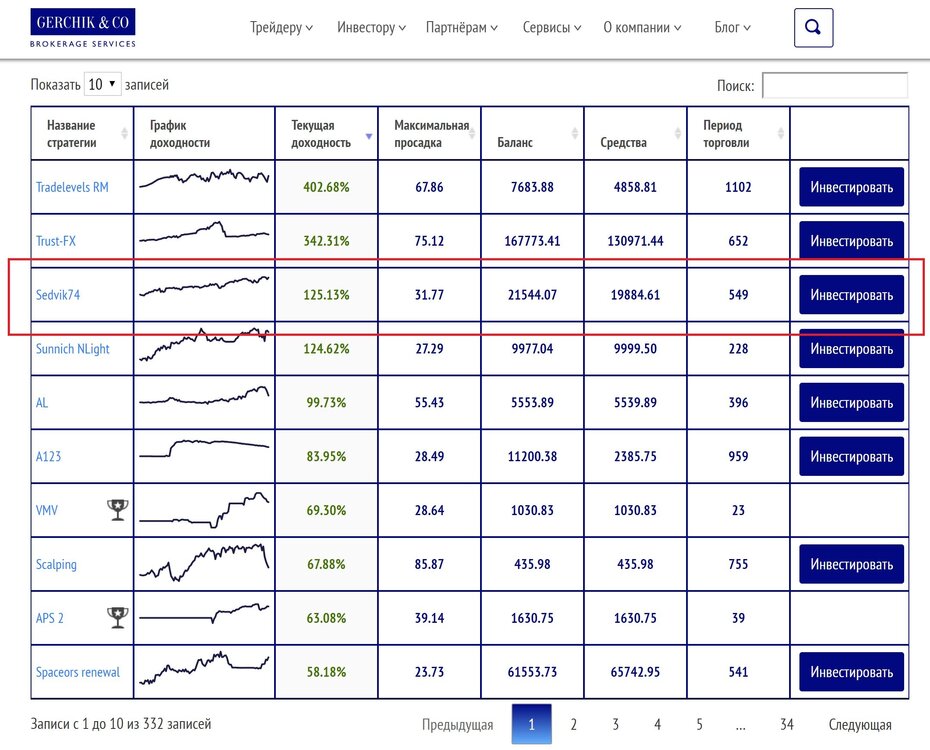The height and width of the screenshot is (750, 930).
Task: Click the Поиск input field
Action: pos(835,85)
